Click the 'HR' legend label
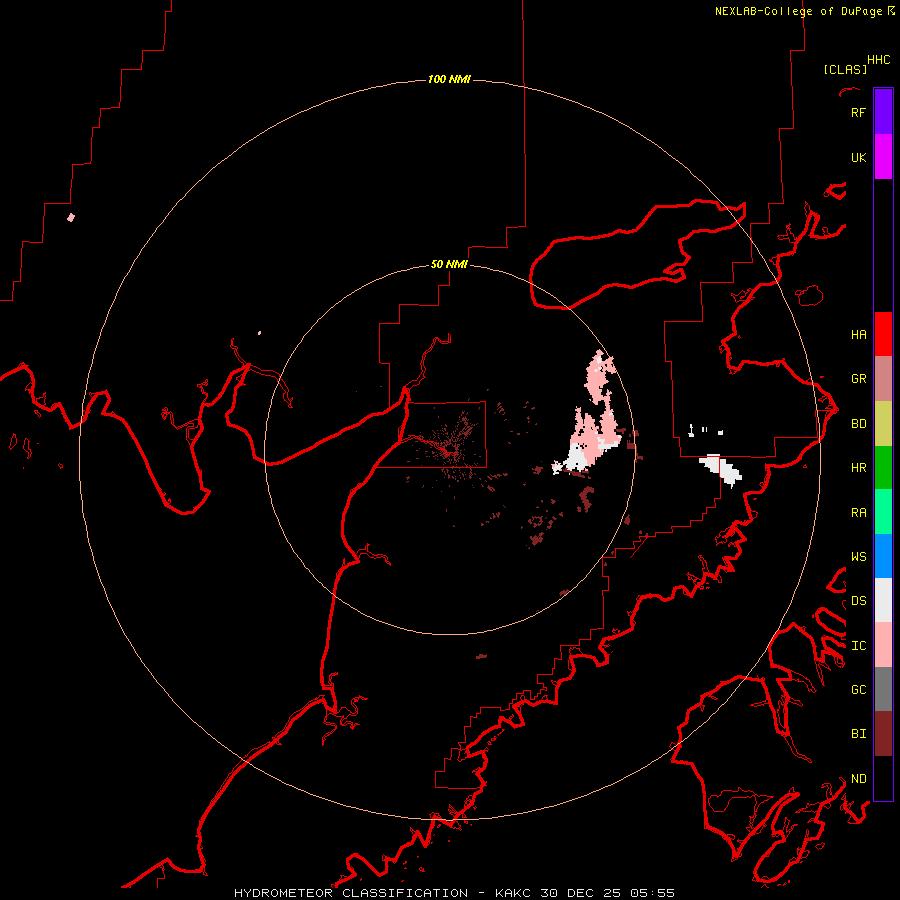 pyautogui.click(x=858, y=468)
